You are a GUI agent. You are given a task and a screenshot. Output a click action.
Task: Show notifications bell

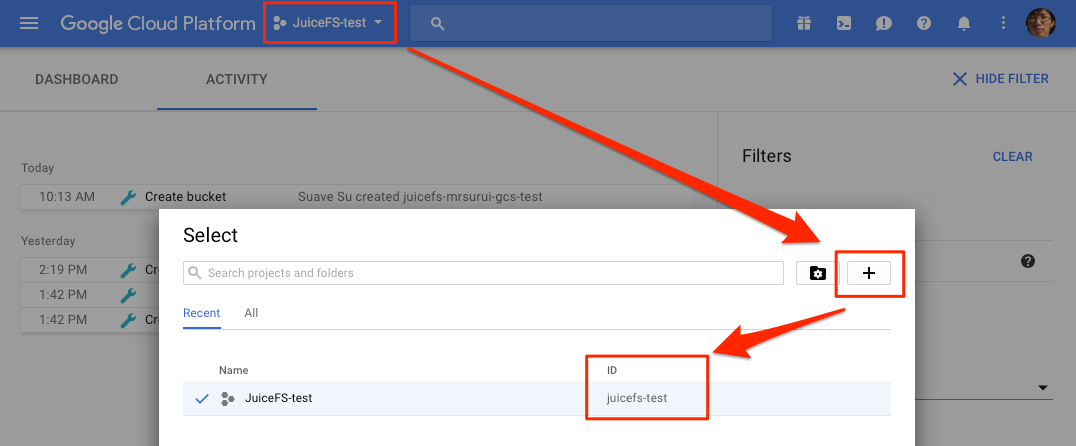[x=964, y=23]
